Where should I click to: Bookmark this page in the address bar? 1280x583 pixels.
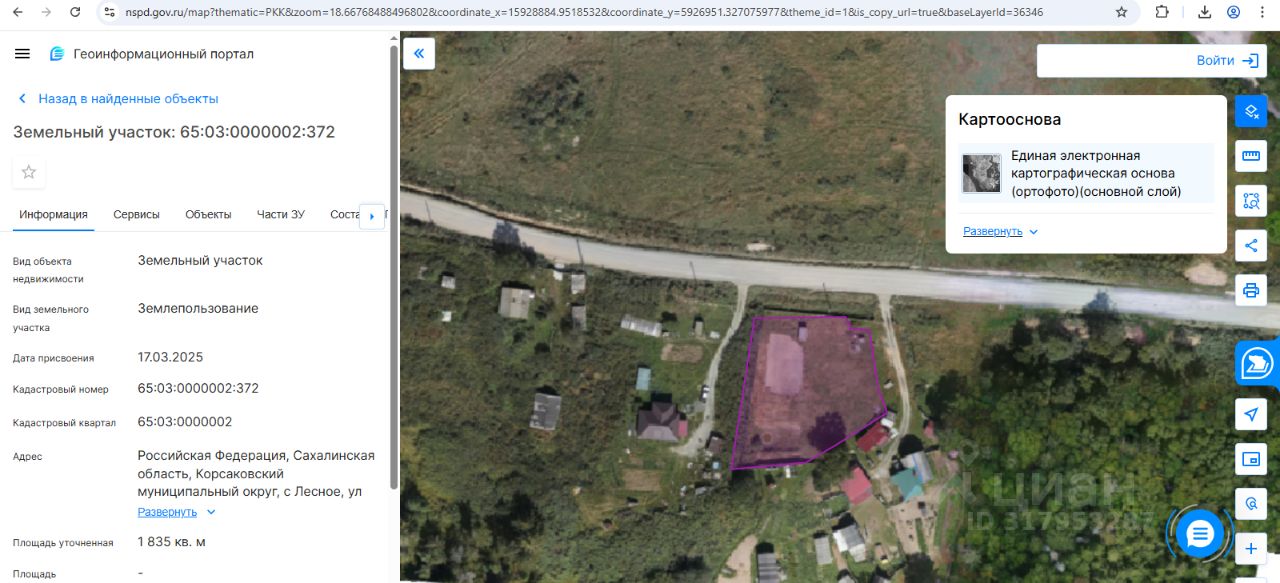1121,12
